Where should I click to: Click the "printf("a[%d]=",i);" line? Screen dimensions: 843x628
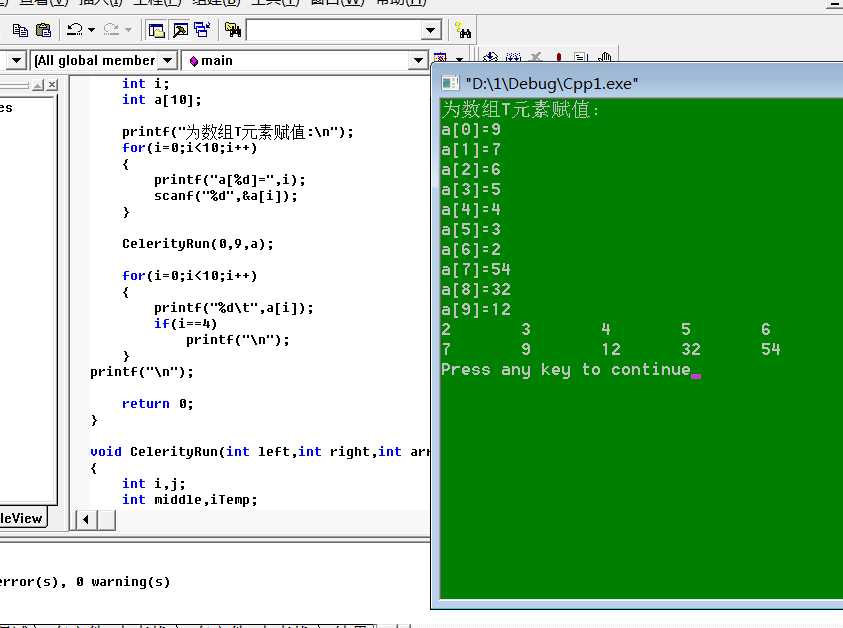tap(230, 180)
